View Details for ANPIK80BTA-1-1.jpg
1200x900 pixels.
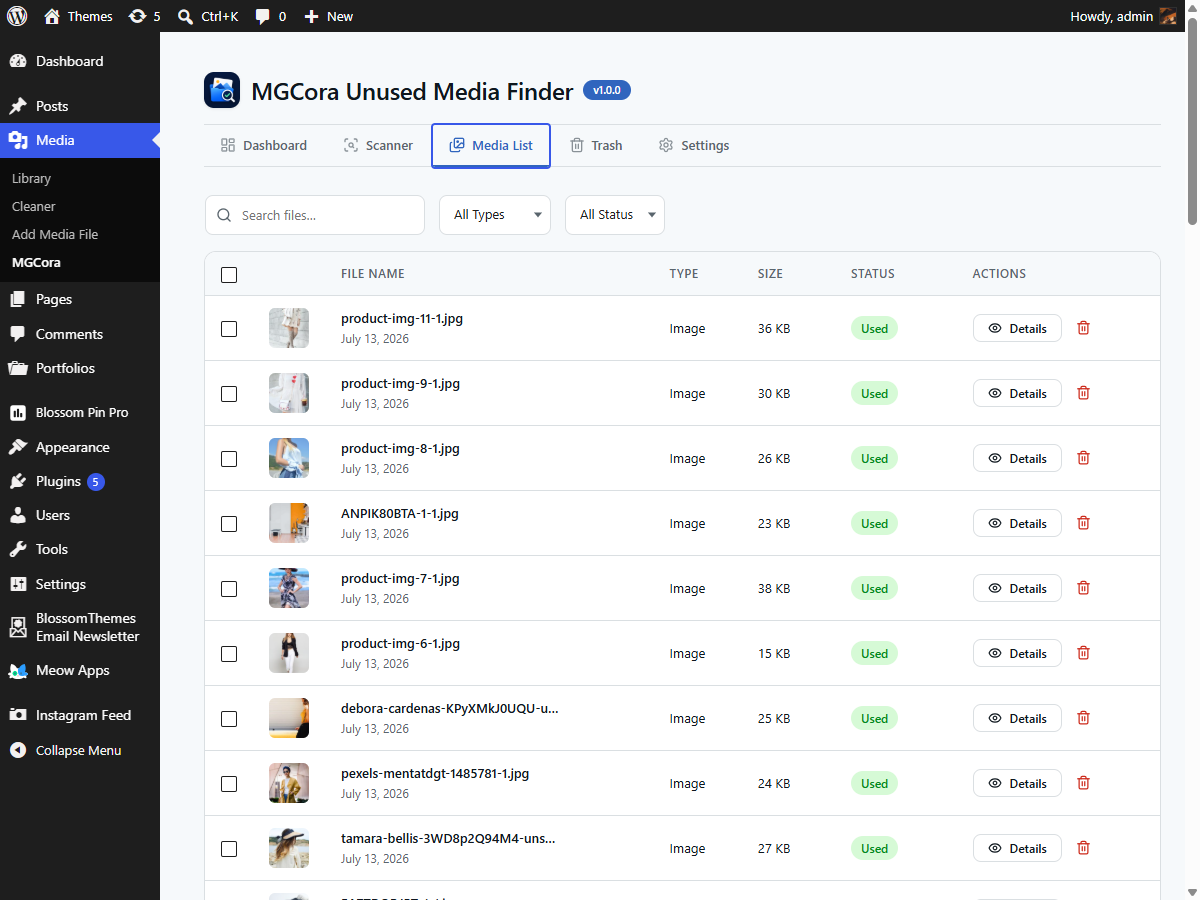tap(1017, 523)
